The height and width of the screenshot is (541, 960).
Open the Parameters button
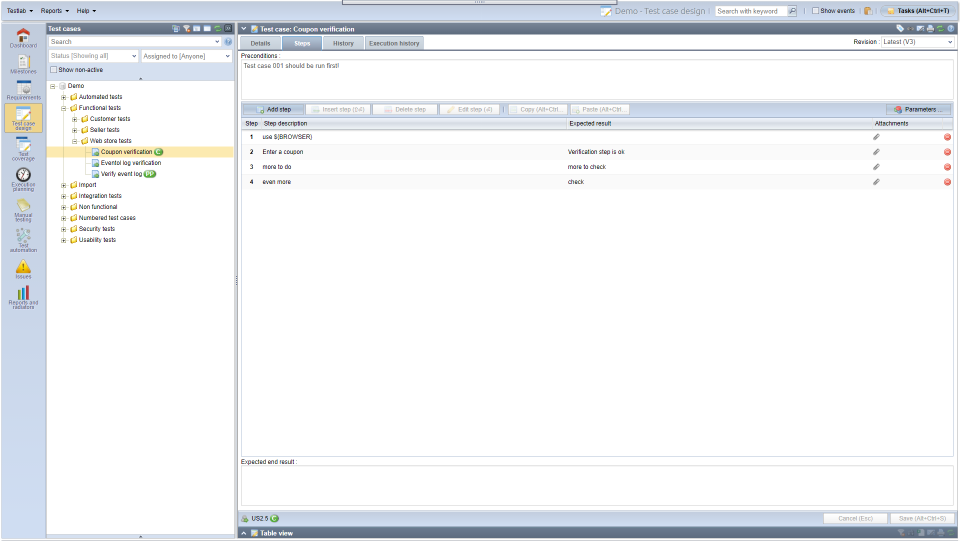pos(918,110)
